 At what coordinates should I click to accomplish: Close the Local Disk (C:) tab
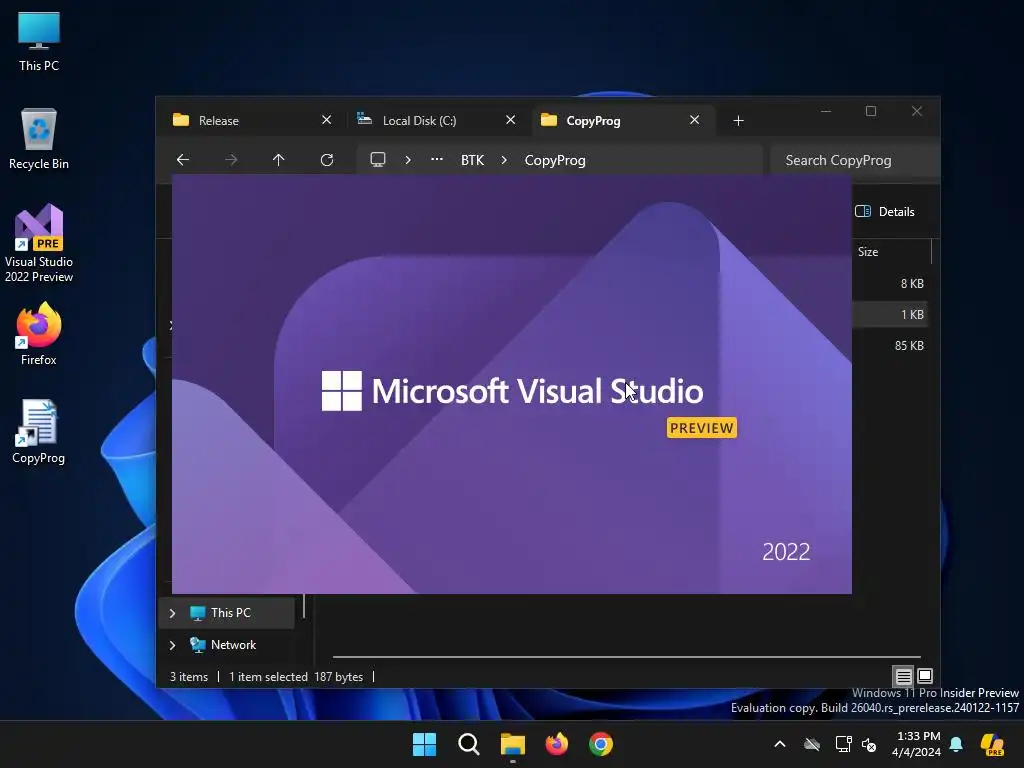coord(511,120)
